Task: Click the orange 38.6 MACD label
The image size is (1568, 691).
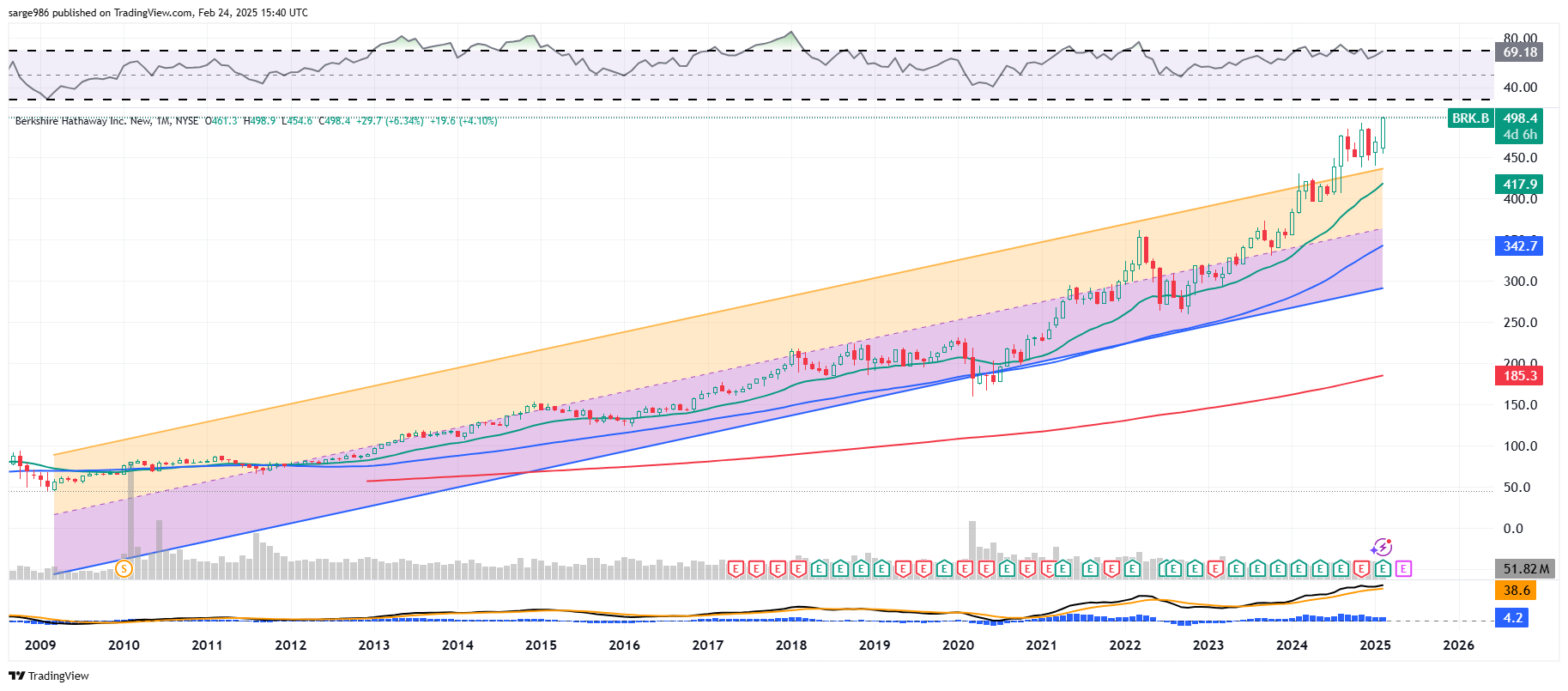Action: (1517, 590)
